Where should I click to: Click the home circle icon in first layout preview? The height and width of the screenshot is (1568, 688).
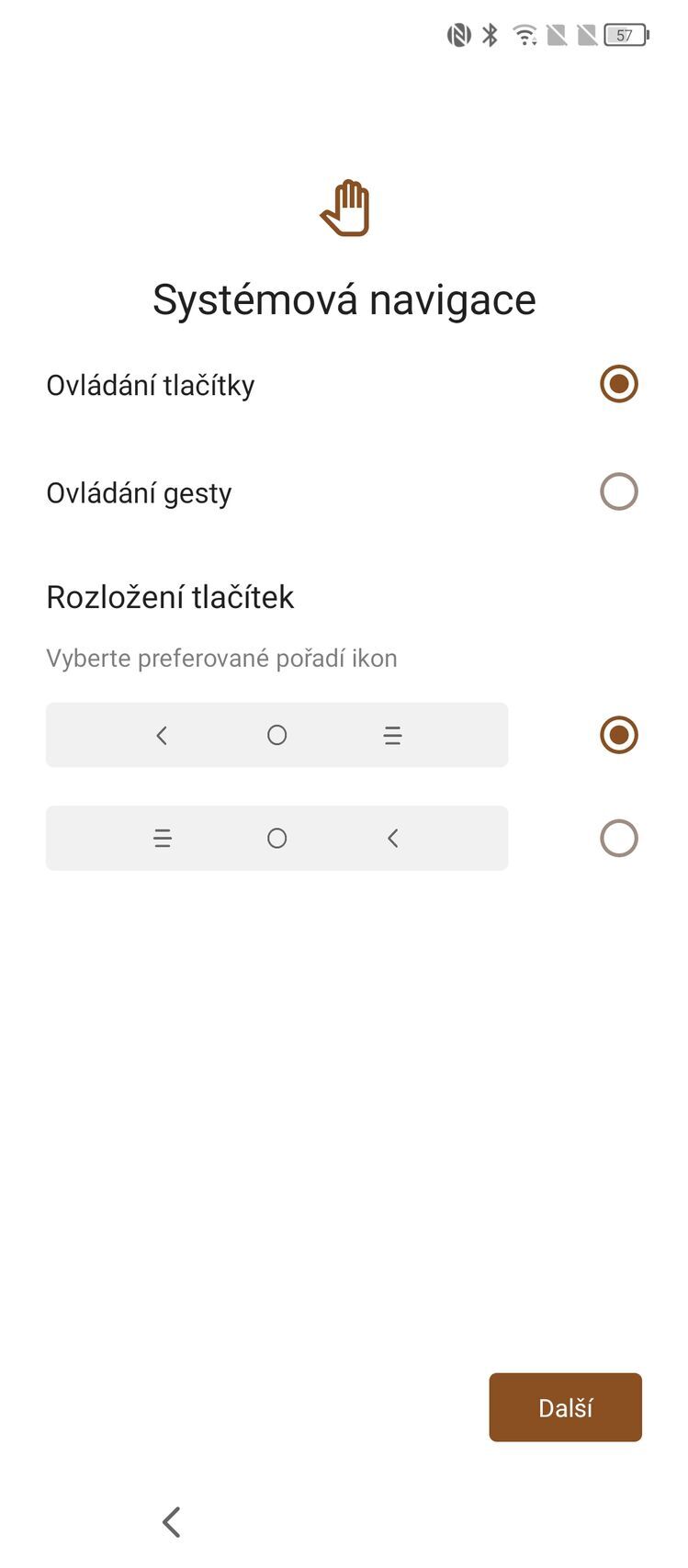(x=276, y=735)
